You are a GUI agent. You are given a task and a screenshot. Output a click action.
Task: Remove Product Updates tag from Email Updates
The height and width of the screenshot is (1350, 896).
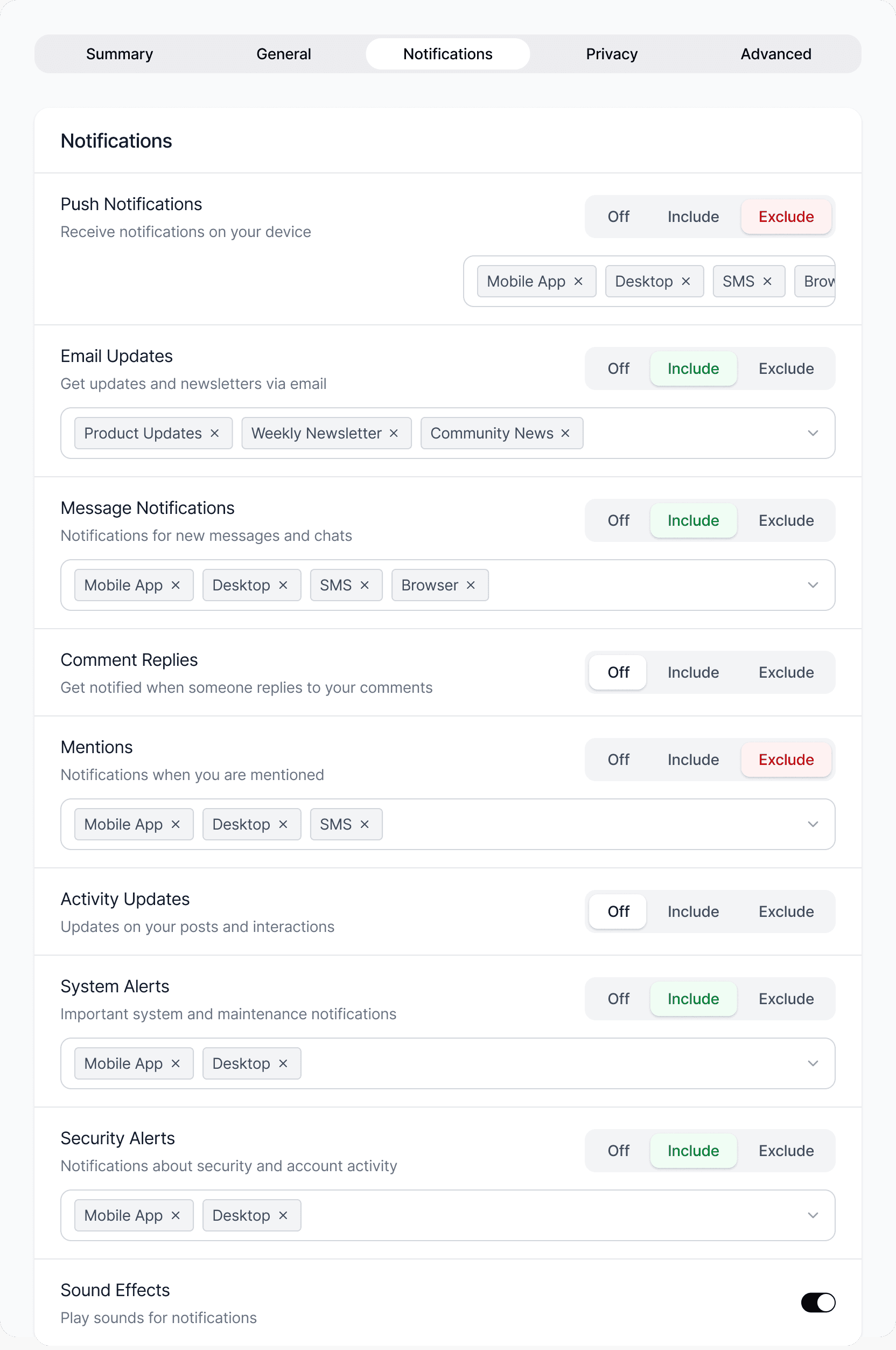[215, 433]
